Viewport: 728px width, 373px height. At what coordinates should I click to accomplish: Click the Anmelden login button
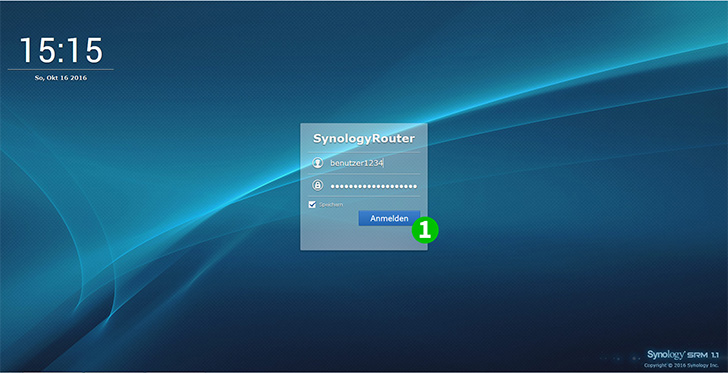pos(389,218)
